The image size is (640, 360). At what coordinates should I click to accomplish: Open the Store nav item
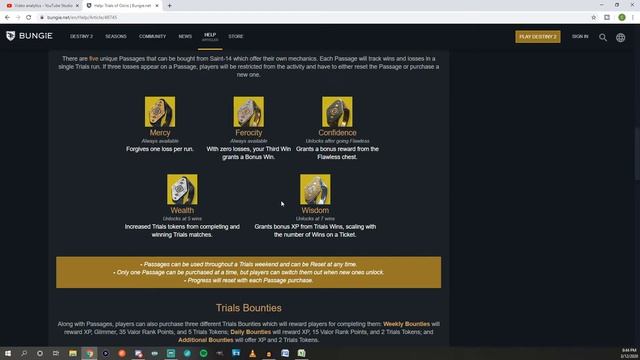pos(236,36)
